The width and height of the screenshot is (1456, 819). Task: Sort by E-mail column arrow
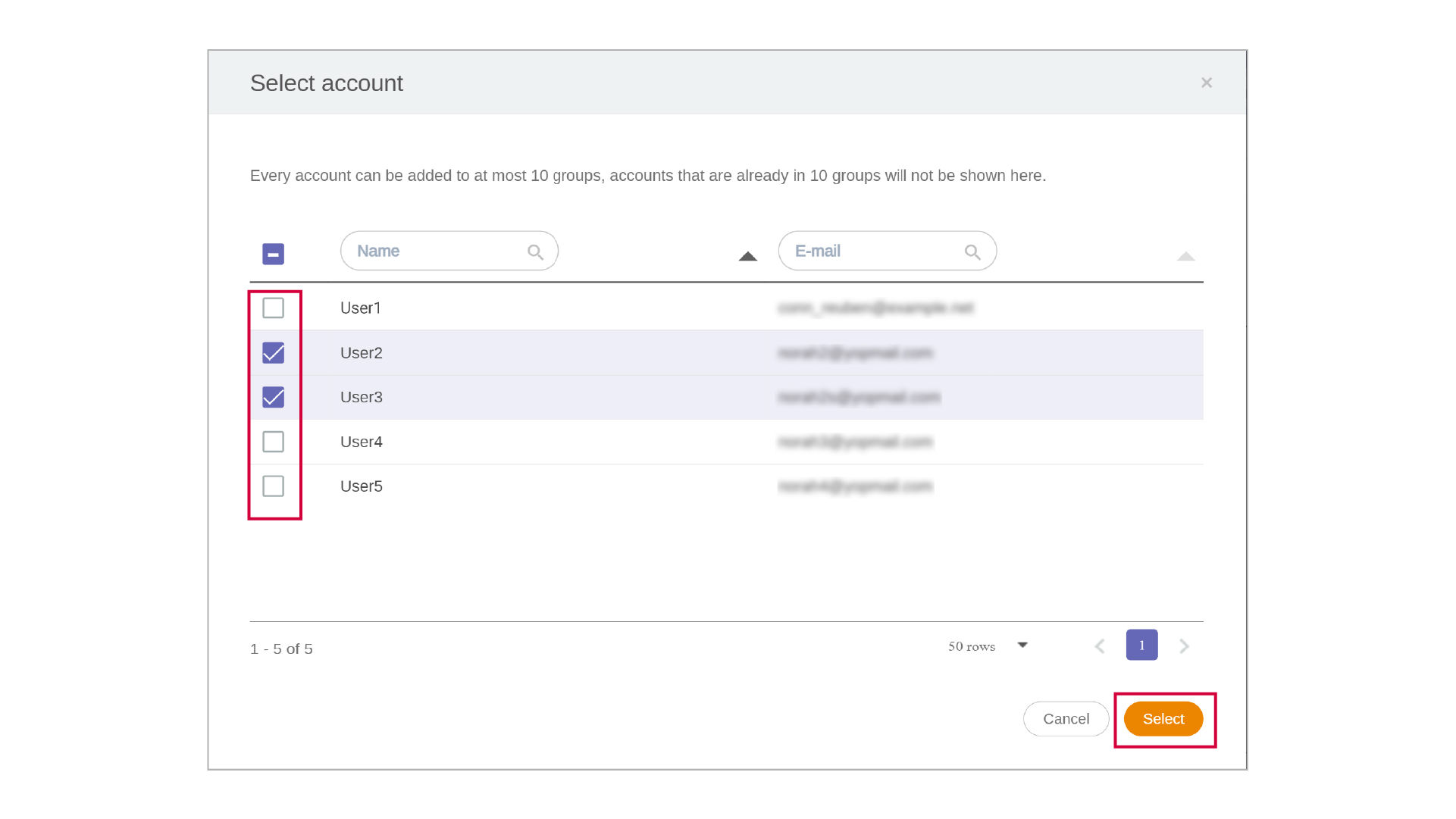pyautogui.click(x=1185, y=256)
